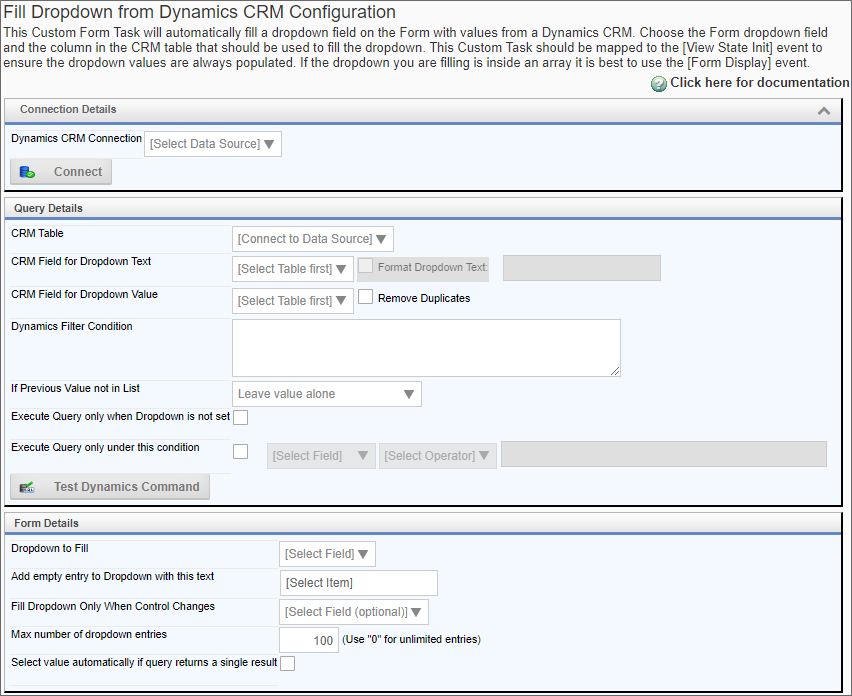Open CRM Field for Dropdown Value selector
The image size is (852, 696).
coord(292,300)
